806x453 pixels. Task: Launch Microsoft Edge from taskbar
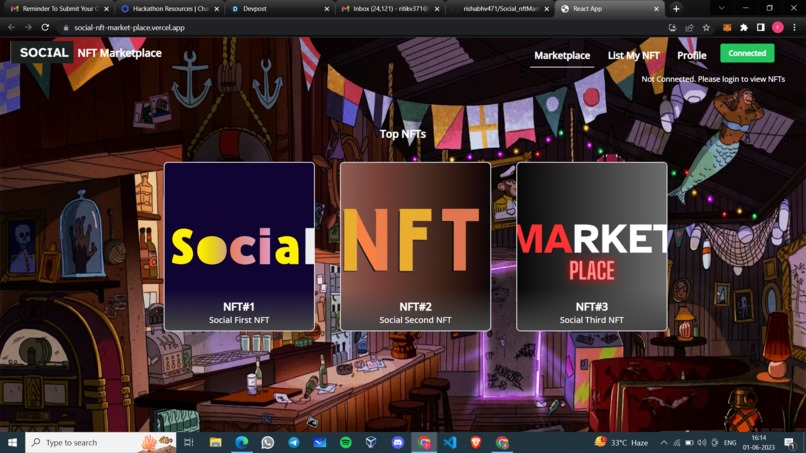(242, 442)
